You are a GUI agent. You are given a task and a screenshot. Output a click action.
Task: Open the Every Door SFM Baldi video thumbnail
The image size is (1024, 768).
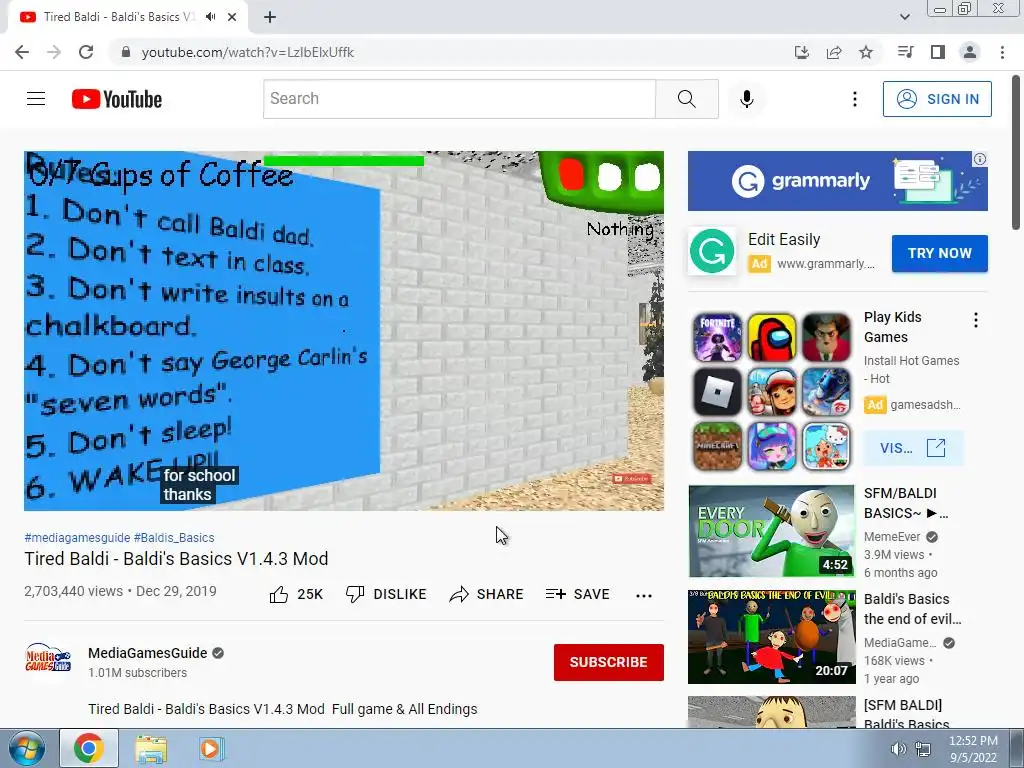click(771, 531)
